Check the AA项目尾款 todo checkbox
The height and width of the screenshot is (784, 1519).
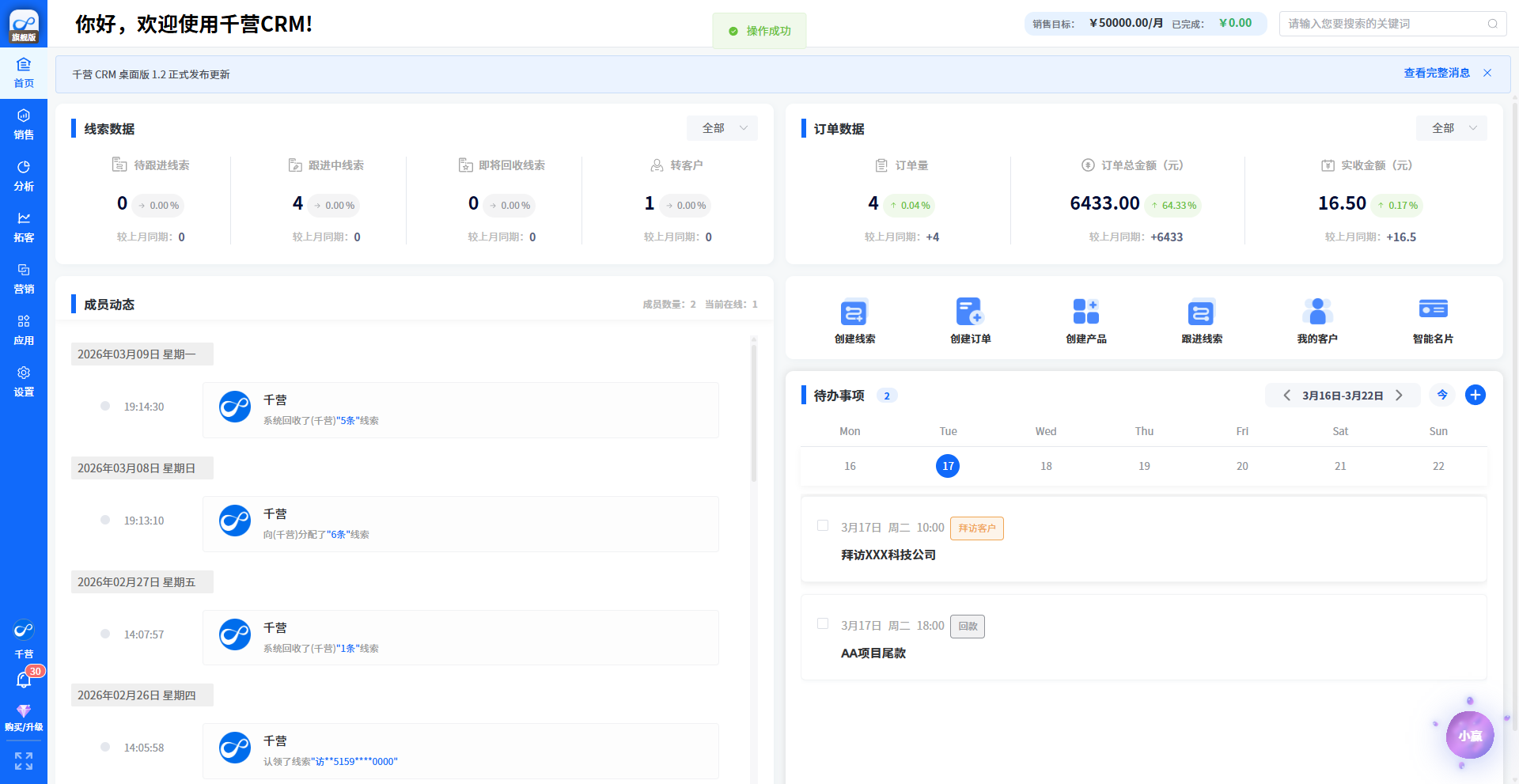(823, 624)
